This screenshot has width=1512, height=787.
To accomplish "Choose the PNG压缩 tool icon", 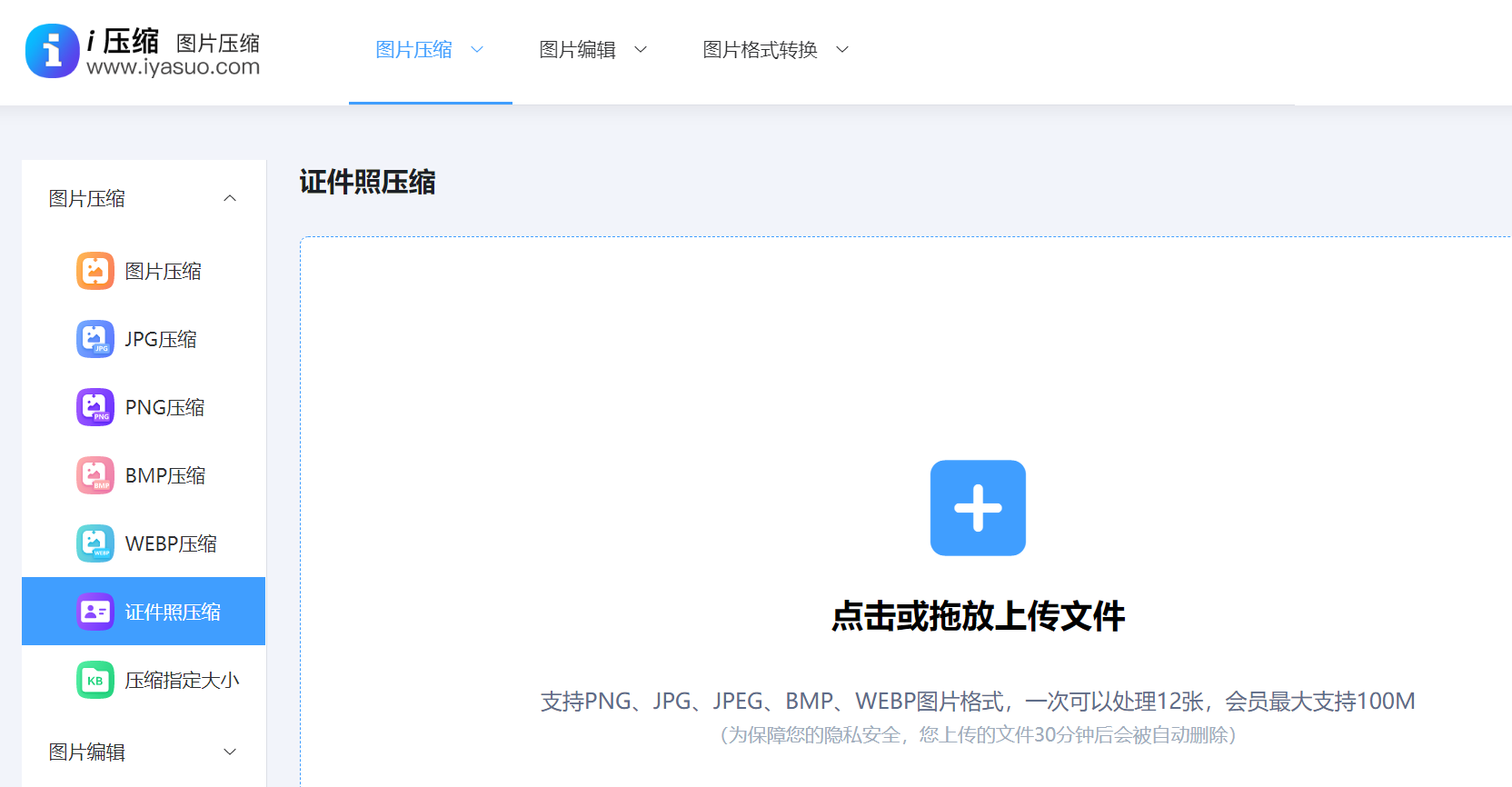I will 95,407.
